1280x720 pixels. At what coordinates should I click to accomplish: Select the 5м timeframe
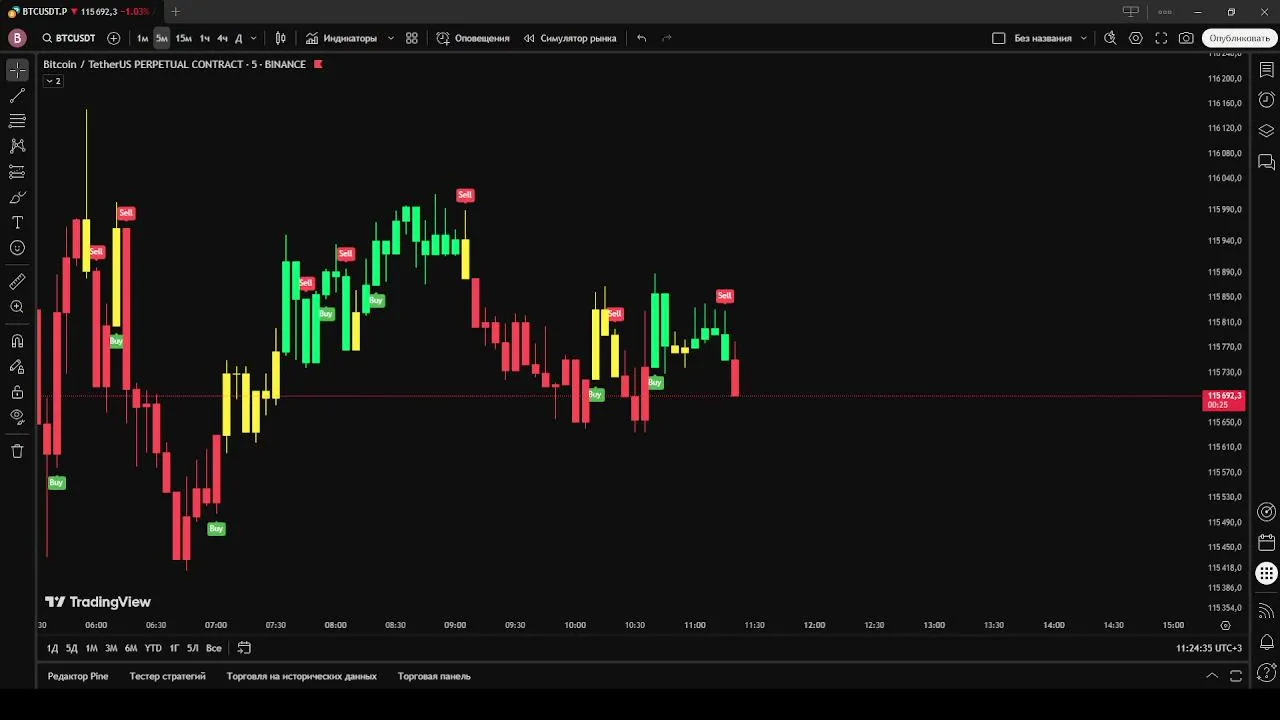[161, 38]
